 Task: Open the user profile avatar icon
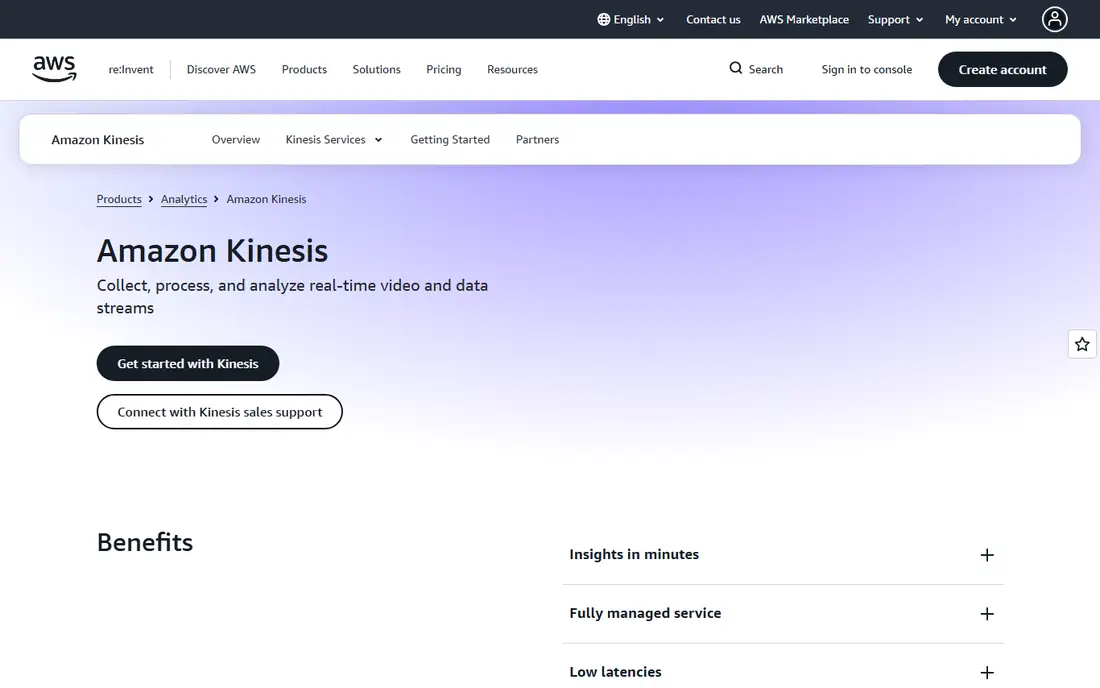(x=1054, y=20)
